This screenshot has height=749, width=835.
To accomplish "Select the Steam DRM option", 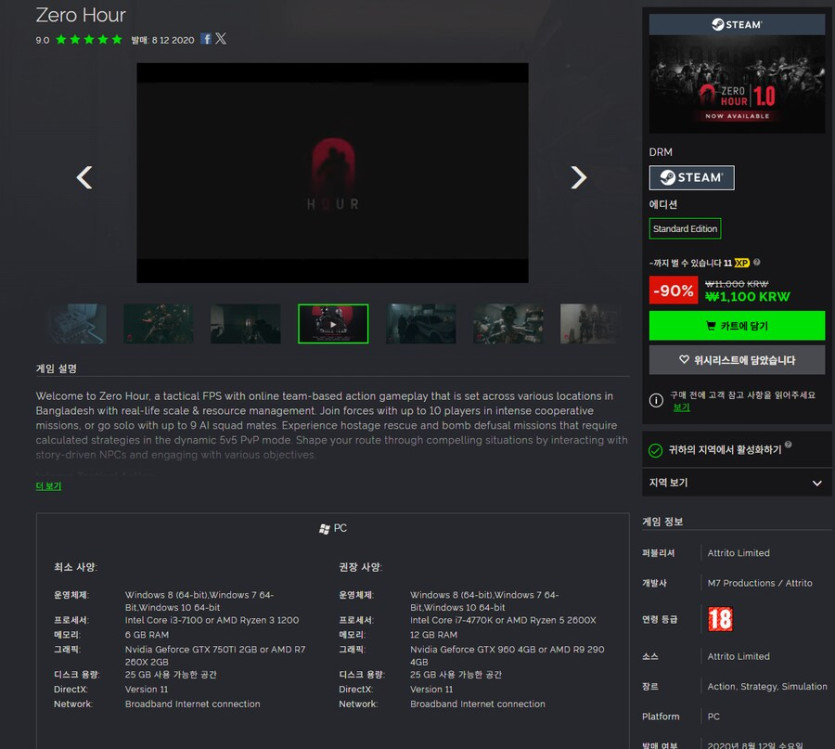I will click(x=691, y=178).
